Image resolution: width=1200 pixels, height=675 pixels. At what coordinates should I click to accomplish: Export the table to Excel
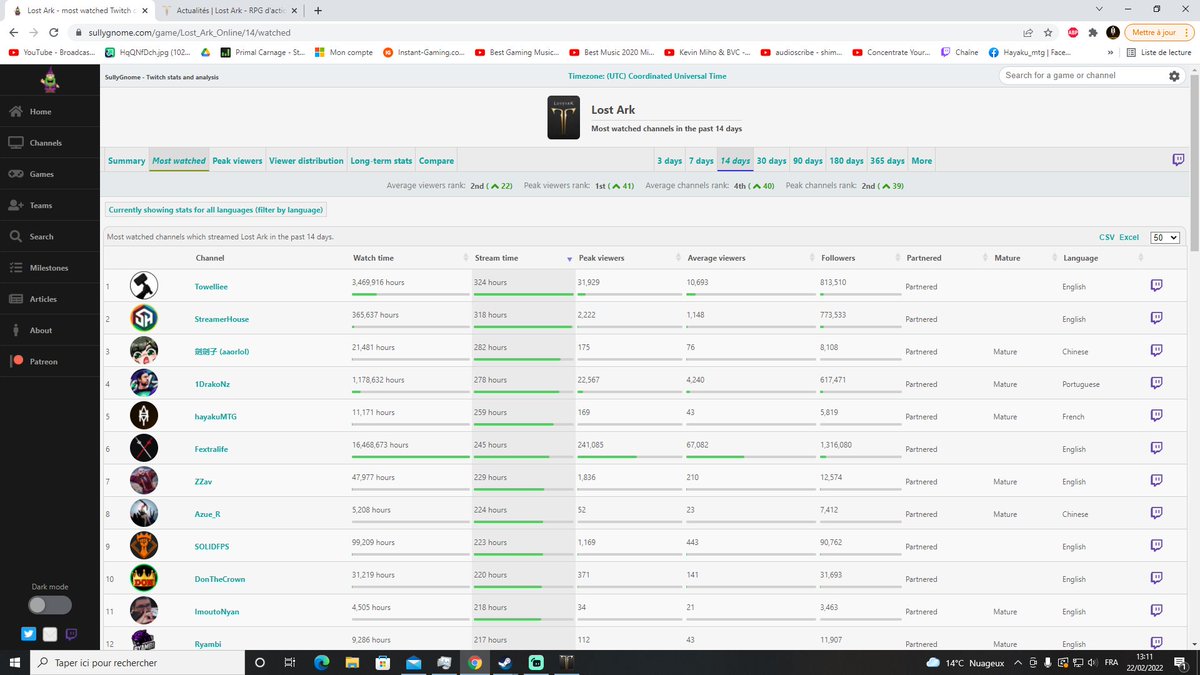click(x=1129, y=238)
